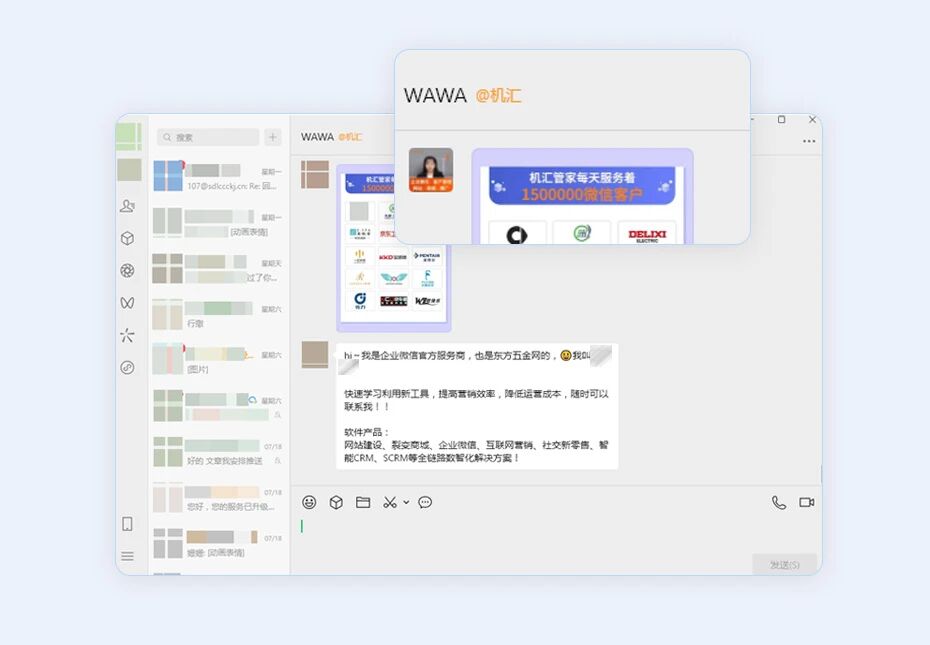Open the chat with preview 行意

[x=218, y=314]
